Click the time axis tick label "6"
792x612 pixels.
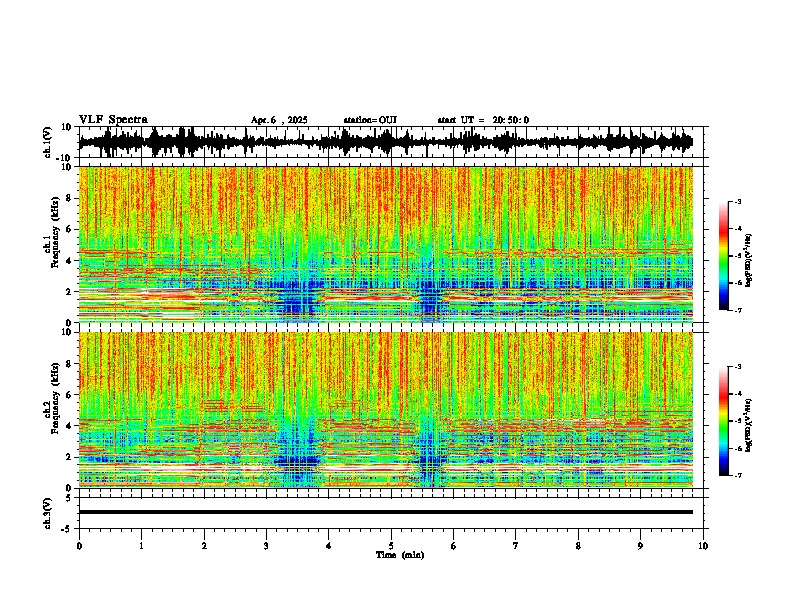[454, 546]
